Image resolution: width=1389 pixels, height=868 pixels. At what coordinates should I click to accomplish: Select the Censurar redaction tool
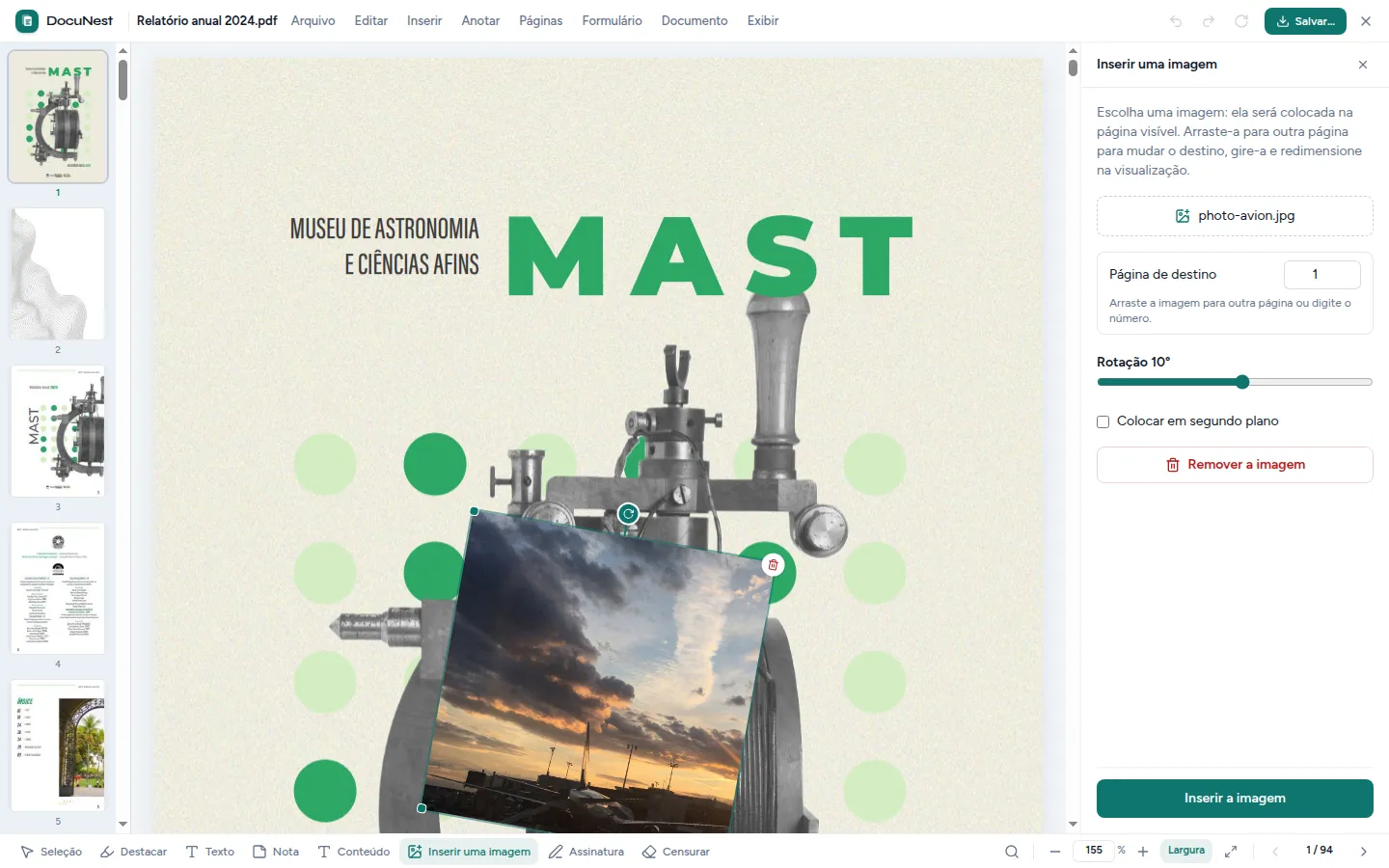[676, 852]
